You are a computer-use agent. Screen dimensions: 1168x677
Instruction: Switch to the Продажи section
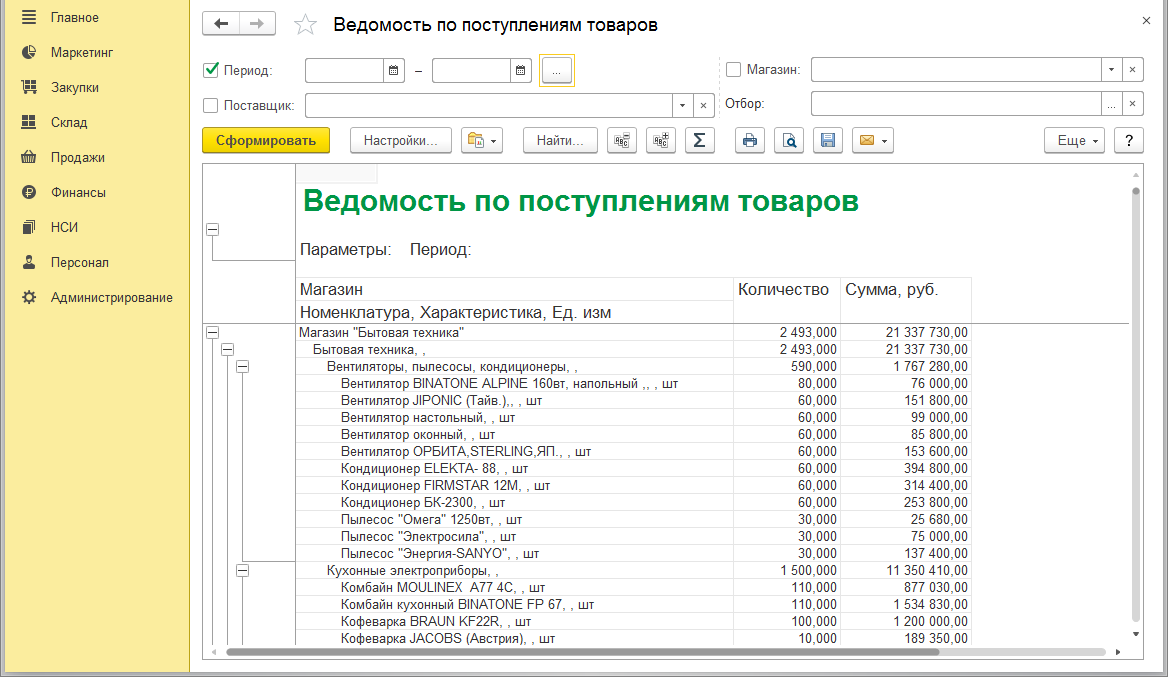coord(77,157)
